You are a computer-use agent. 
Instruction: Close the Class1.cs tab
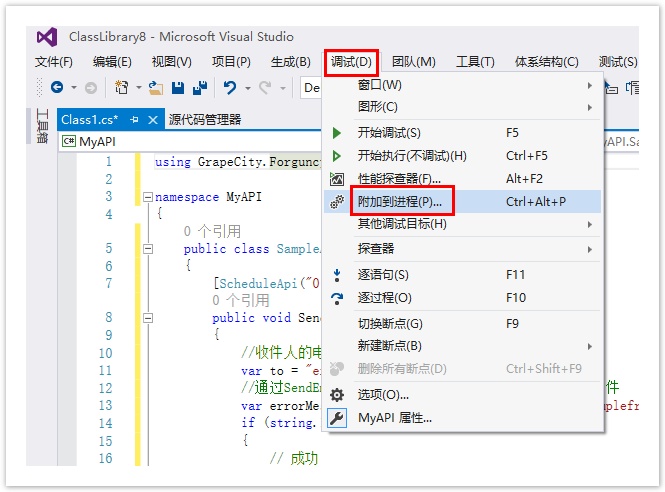click(x=153, y=120)
